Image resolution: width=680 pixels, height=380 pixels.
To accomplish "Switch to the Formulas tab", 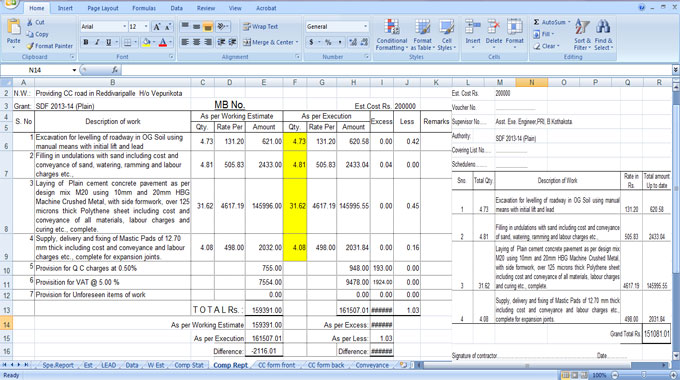I will [144, 8].
